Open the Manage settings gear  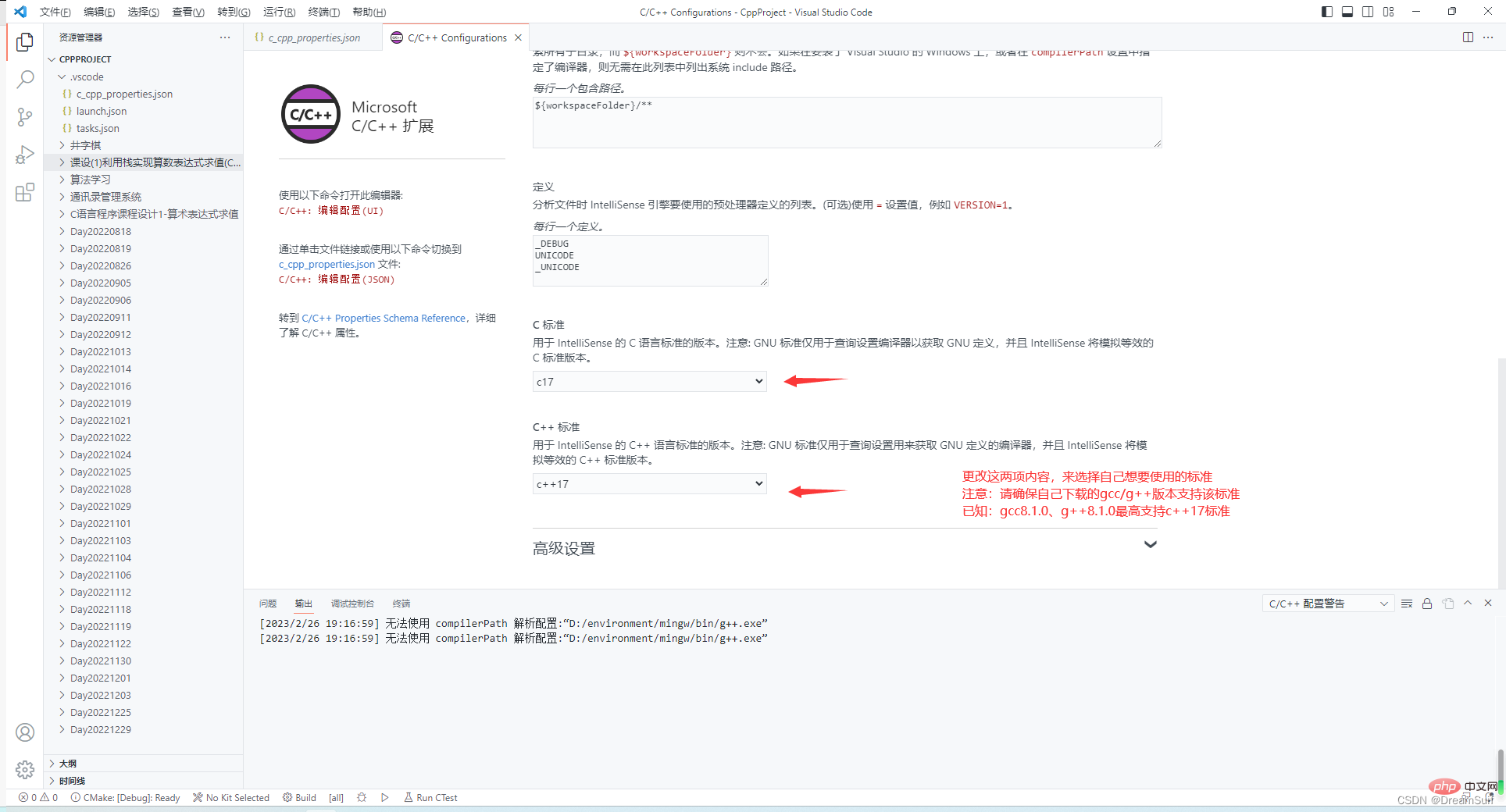point(25,770)
